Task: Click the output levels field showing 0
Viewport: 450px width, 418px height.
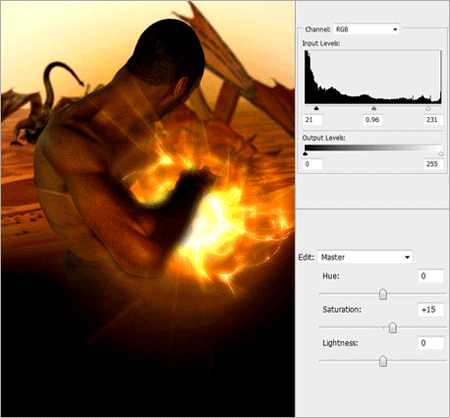Action: click(313, 164)
